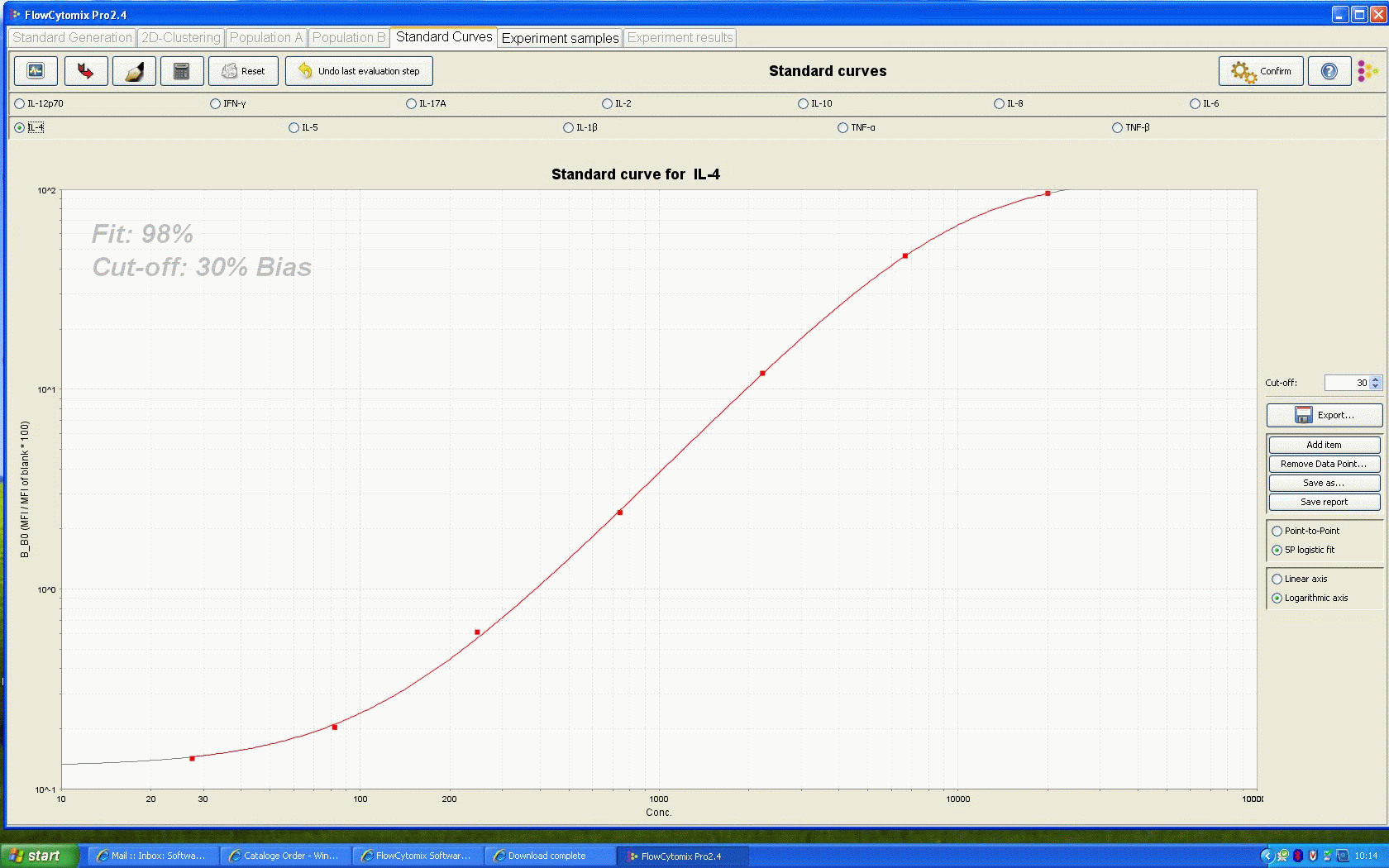
Task: Open the calculator toolbar icon
Action: point(182,71)
